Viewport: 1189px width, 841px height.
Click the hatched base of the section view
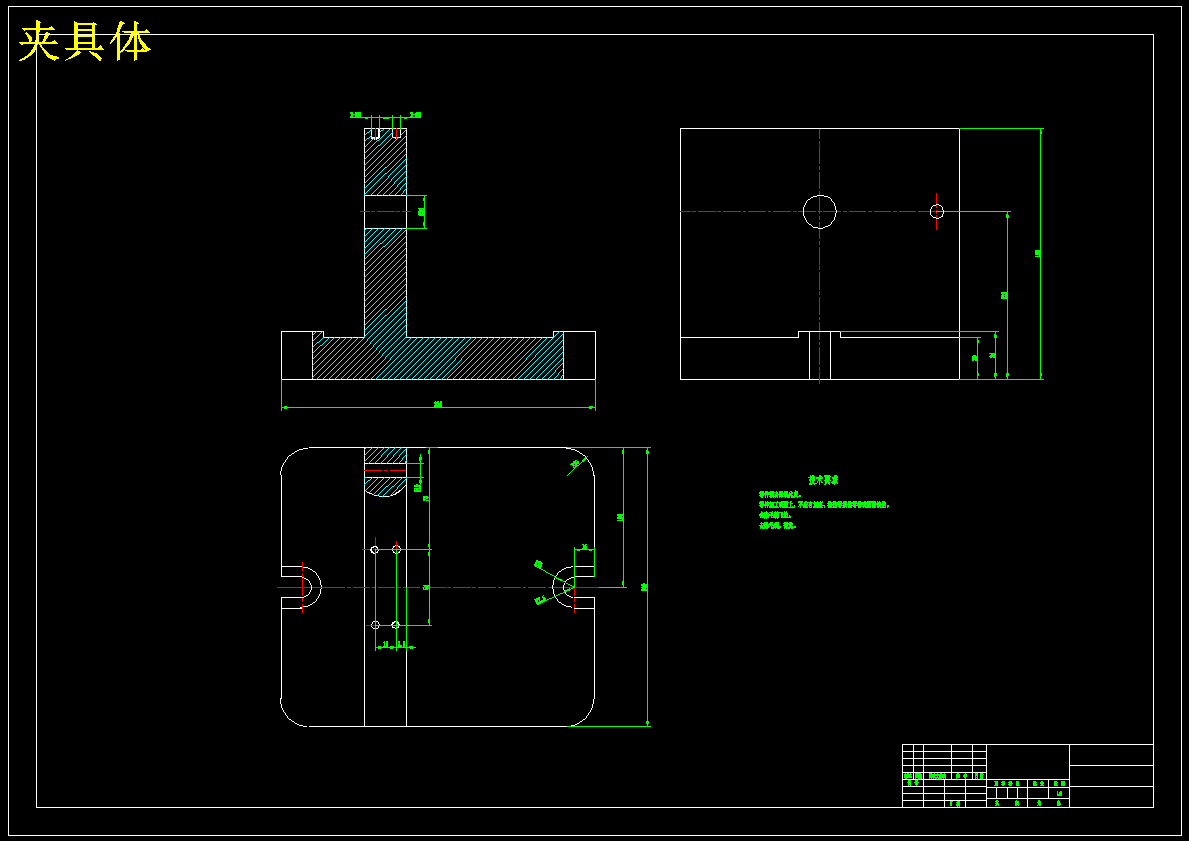pos(438,359)
